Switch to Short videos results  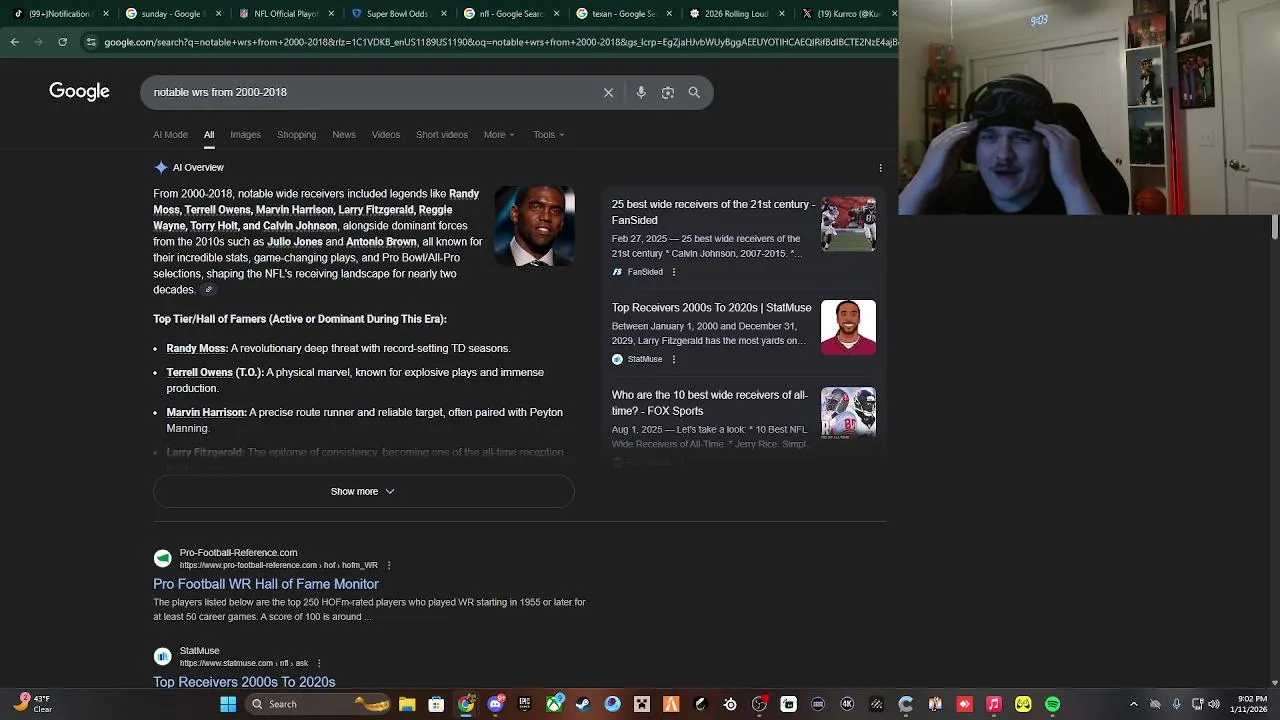442,135
